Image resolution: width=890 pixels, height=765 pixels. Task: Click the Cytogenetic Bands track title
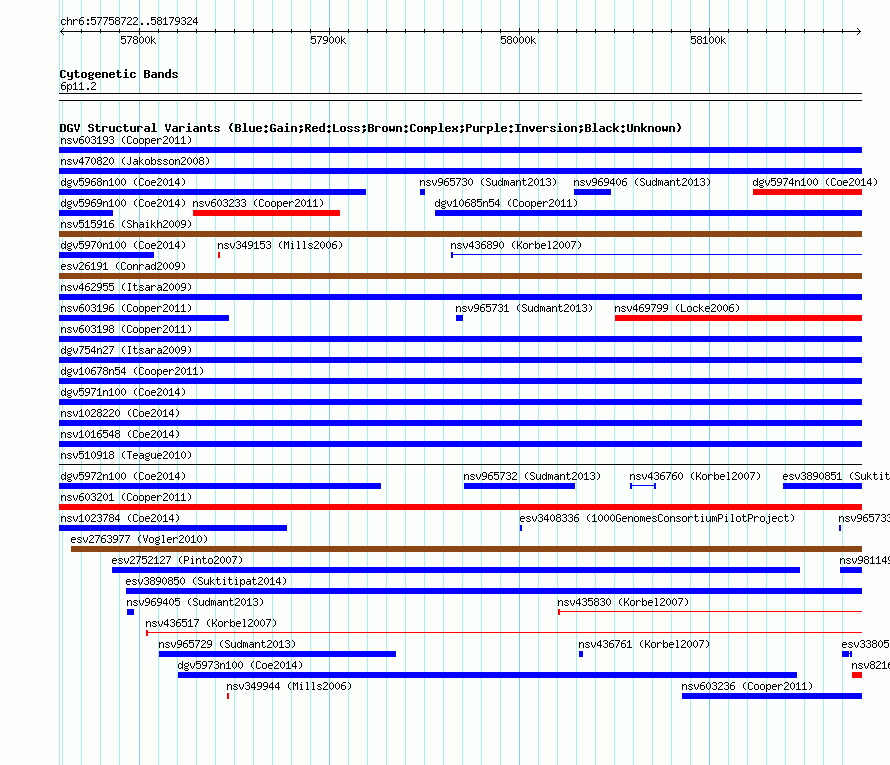119,74
